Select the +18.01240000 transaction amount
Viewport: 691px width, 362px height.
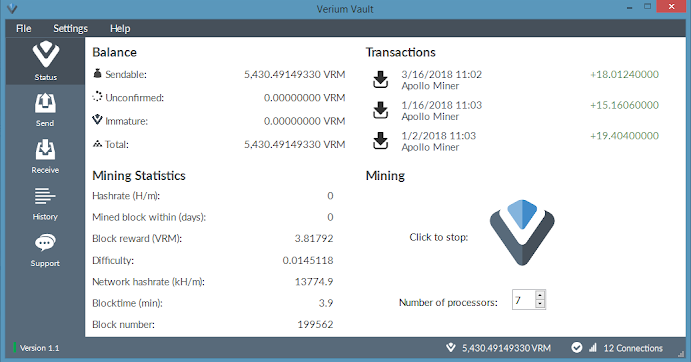point(624,74)
